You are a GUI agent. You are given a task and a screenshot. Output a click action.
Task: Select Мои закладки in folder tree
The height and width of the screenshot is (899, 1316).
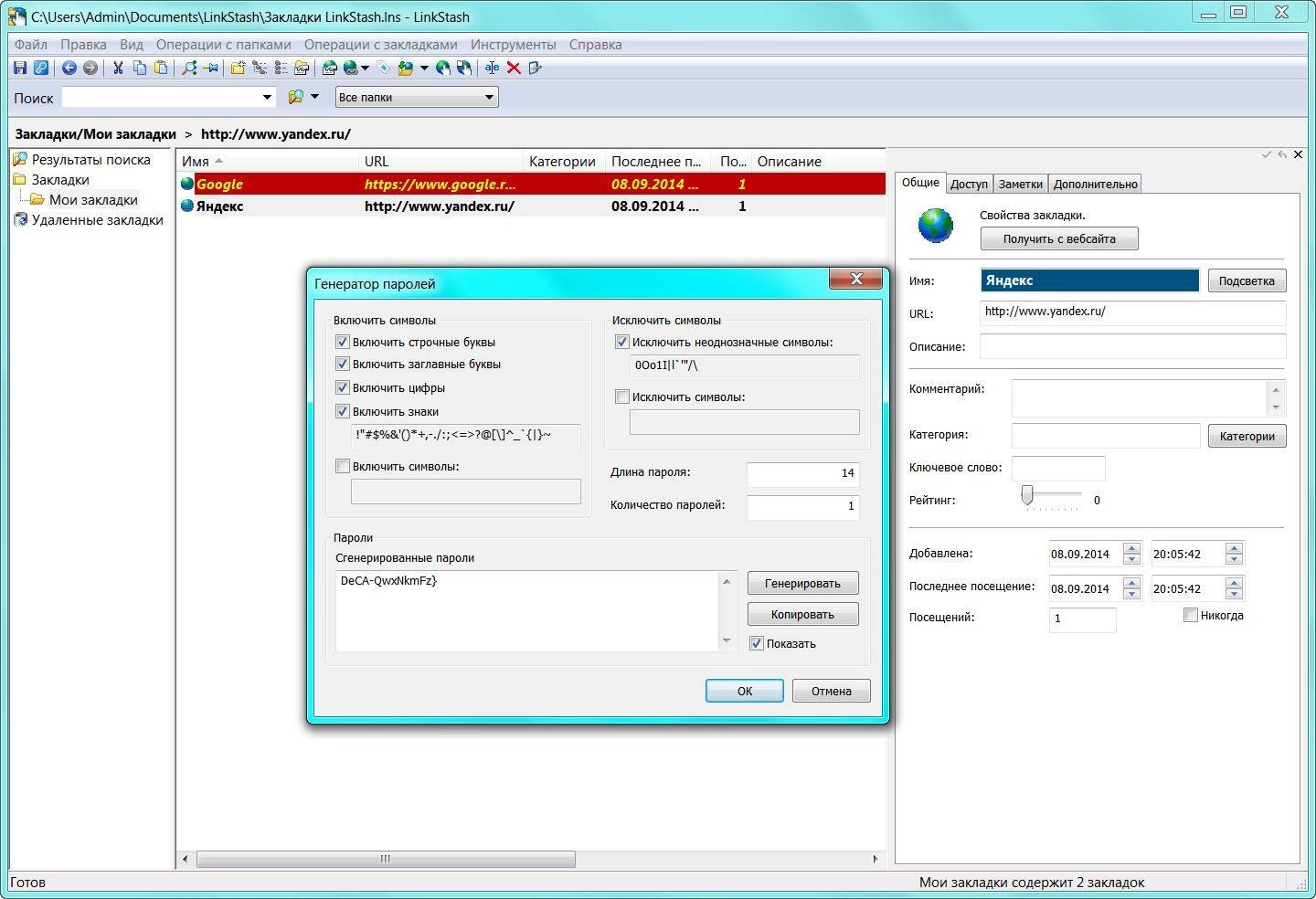[93, 199]
